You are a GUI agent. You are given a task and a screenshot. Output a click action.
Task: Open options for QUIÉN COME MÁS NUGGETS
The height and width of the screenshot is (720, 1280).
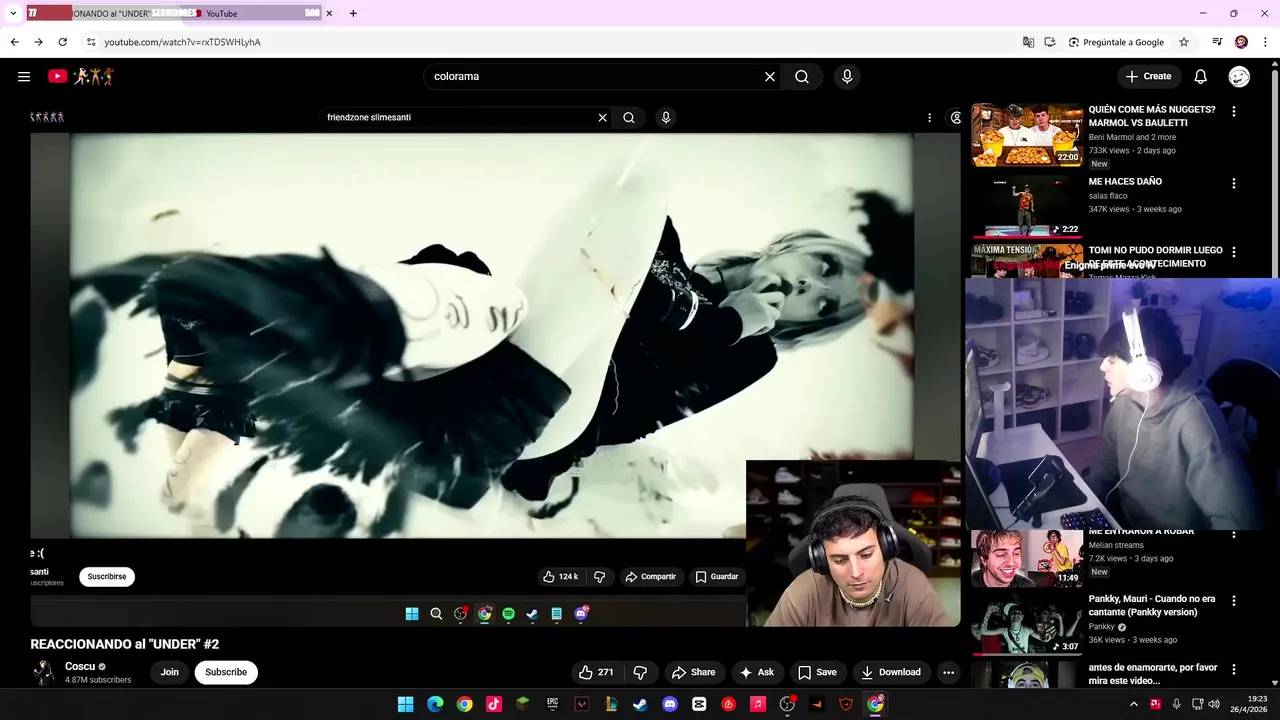(x=1234, y=112)
